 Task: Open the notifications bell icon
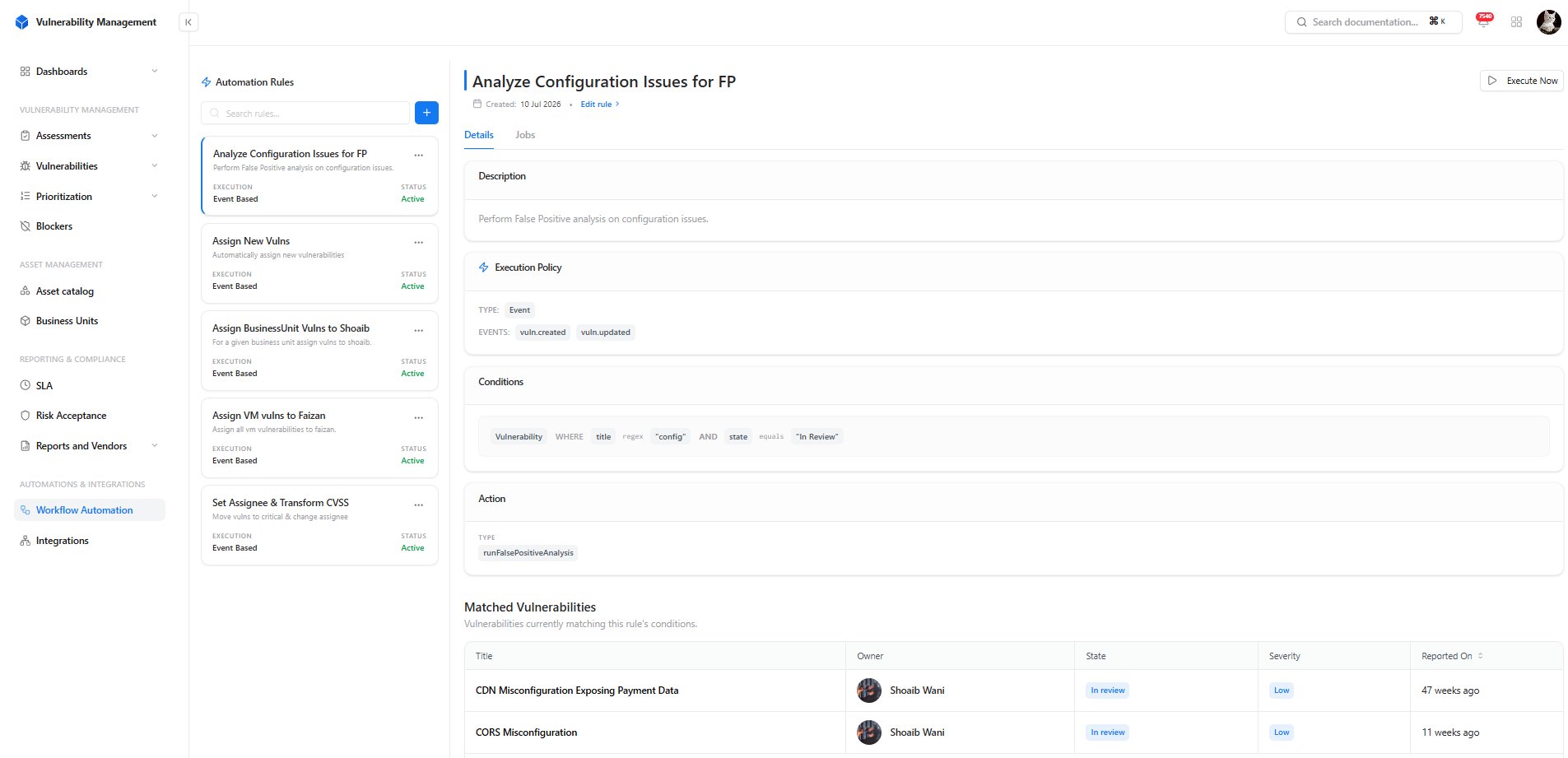[1483, 22]
